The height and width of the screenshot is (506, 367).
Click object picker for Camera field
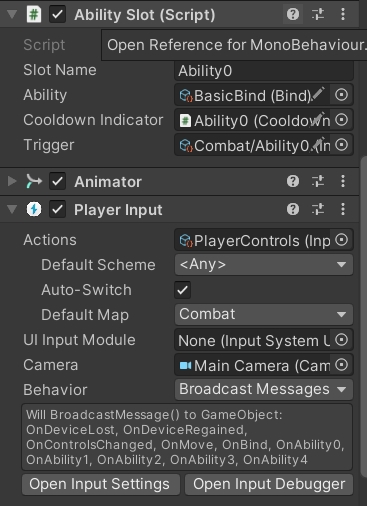[341, 365]
